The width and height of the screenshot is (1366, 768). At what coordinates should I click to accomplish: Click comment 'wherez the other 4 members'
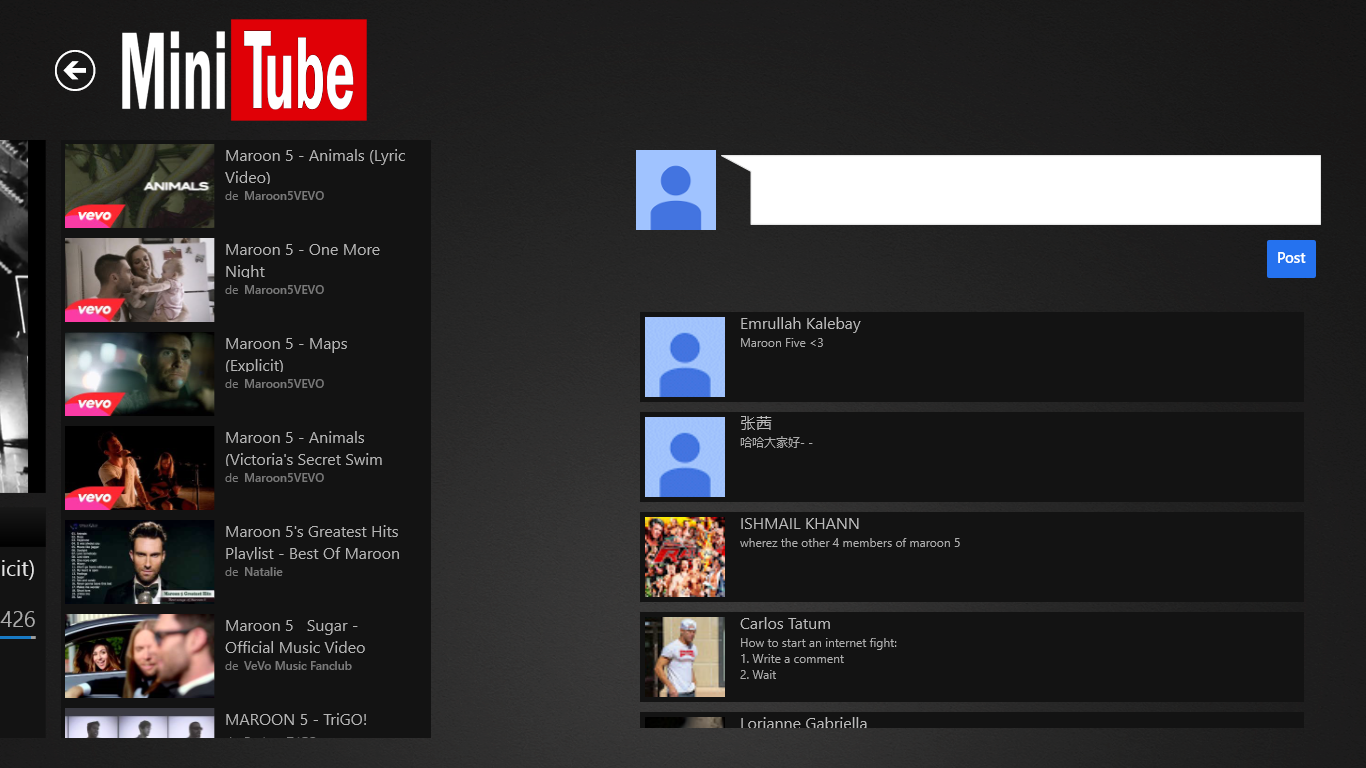click(850, 543)
